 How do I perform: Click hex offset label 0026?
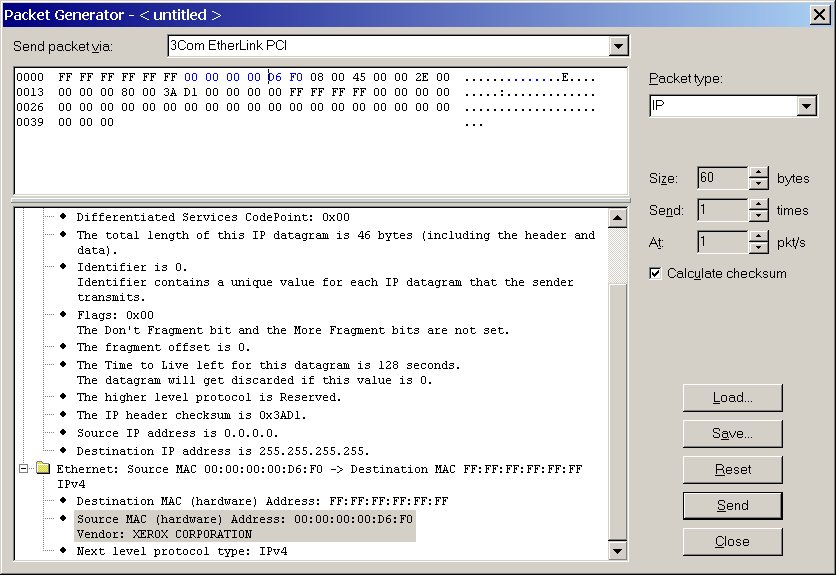coord(30,107)
